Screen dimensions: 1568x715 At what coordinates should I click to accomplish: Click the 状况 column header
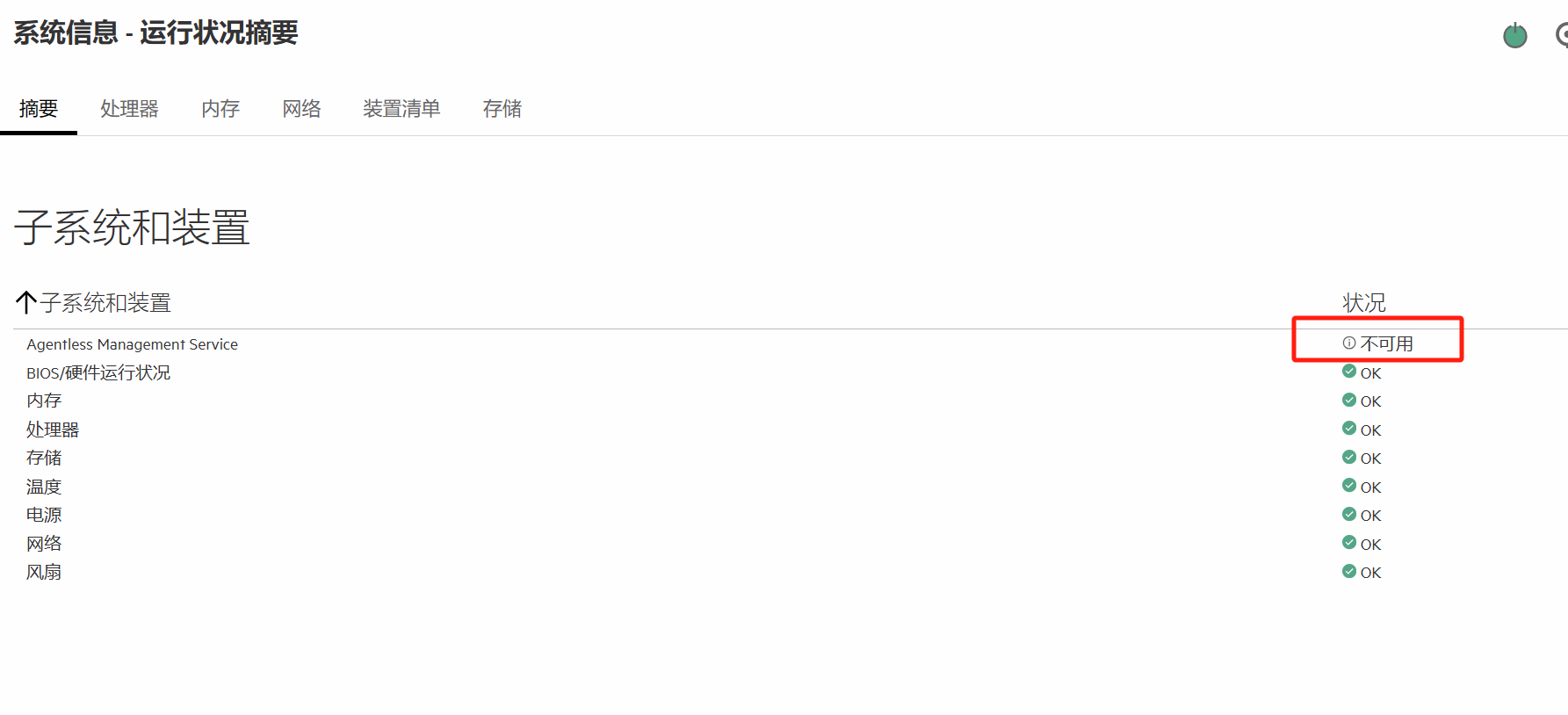pos(1363,303)
